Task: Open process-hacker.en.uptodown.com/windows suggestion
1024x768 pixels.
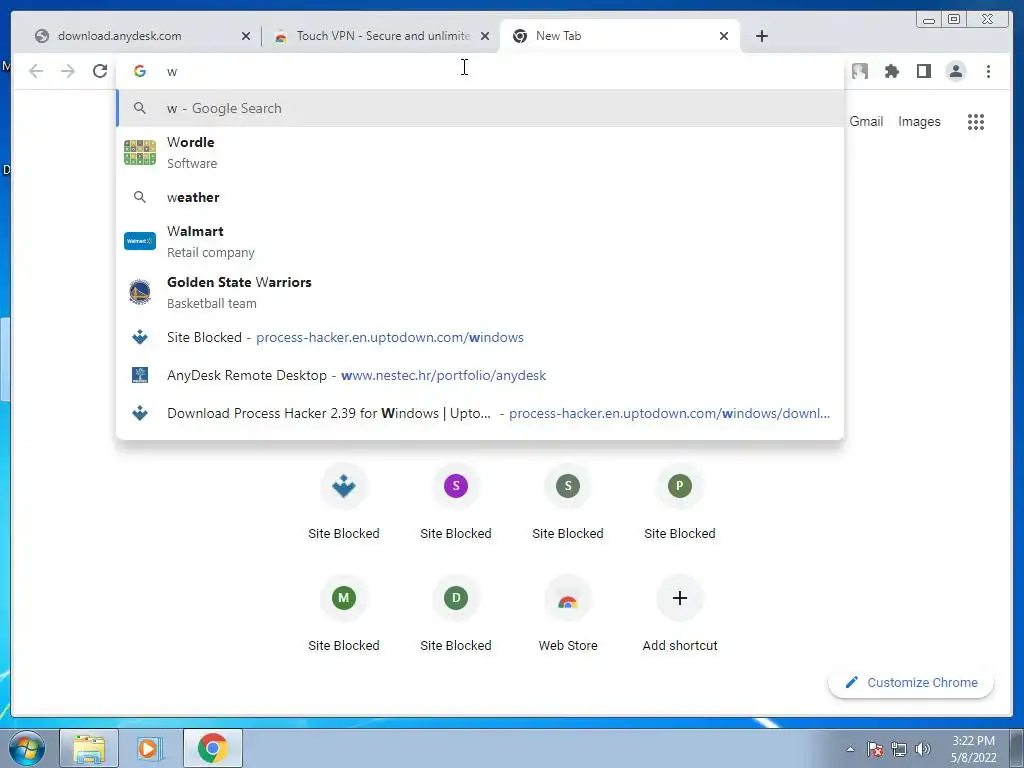Action: 480,338
